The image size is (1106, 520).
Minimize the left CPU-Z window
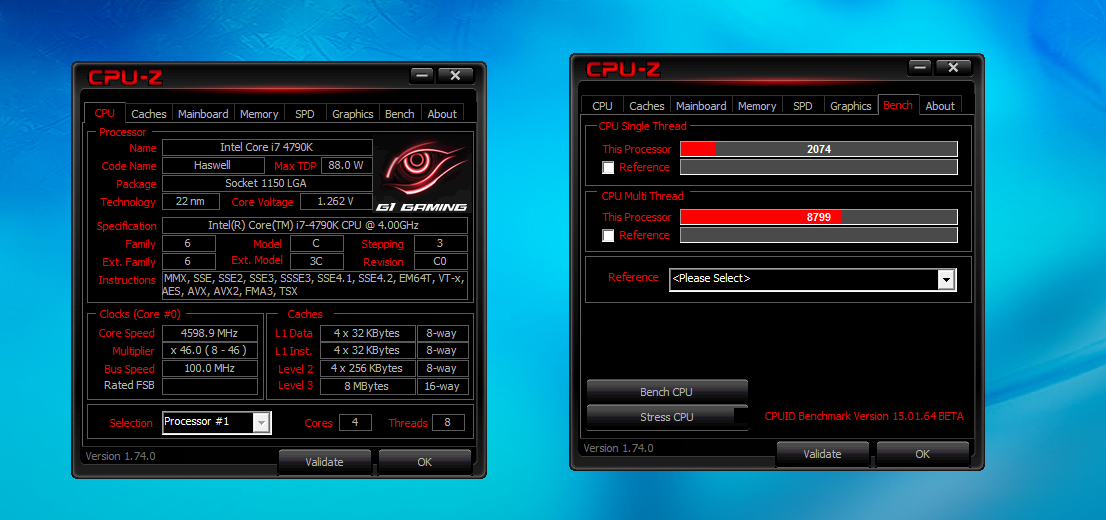click(x=422, y=75)
